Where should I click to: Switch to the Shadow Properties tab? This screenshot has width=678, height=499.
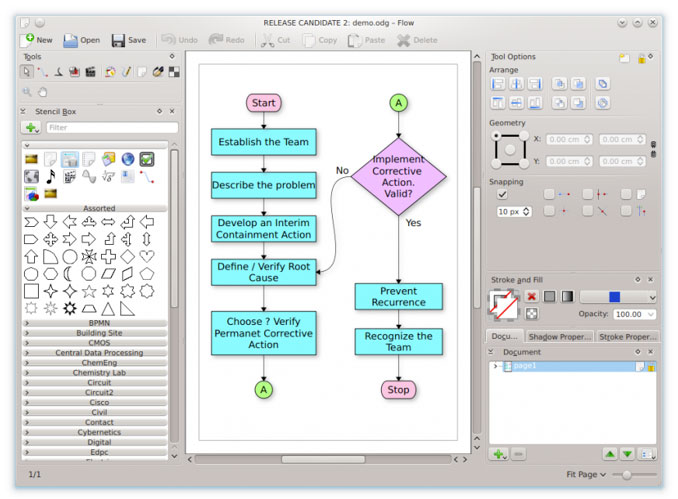pyautogui.click(x=558, y=337)
